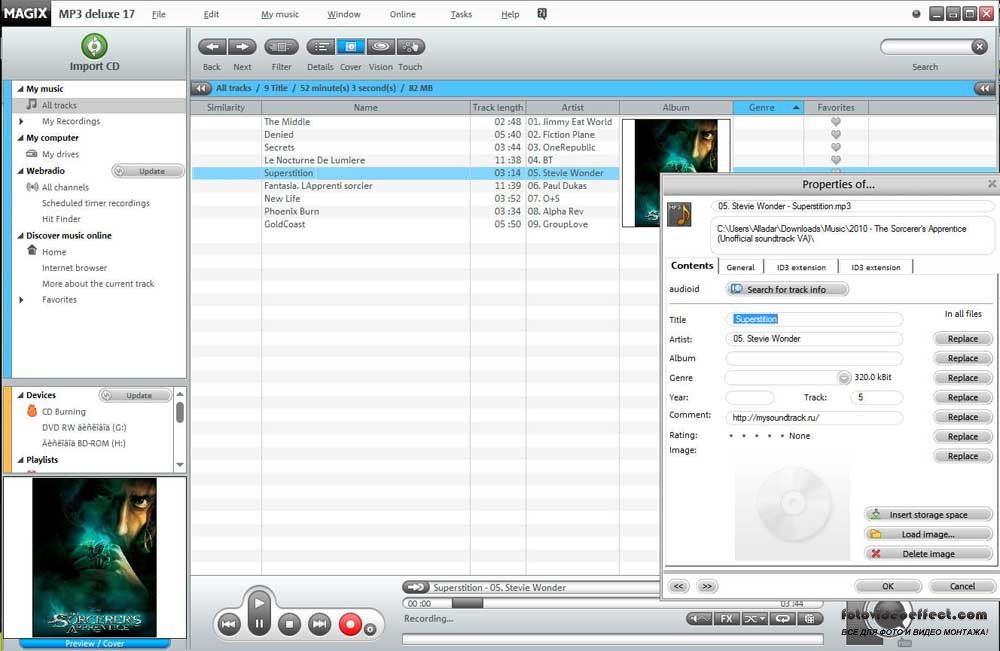Click the Import CD icon

(x=94, y=47)
